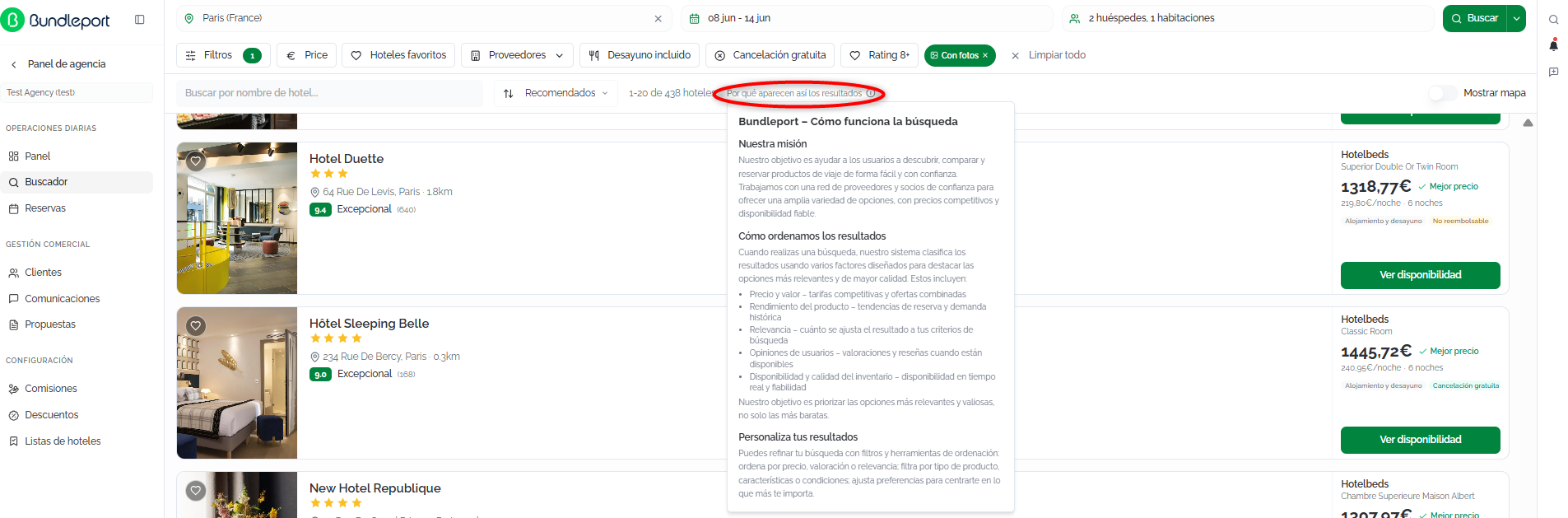Image resolution: width=1568 pixels, height=518 pixels.
Task: Click Hotel Duette 9.4 rating badge
Action: point(320,210)
